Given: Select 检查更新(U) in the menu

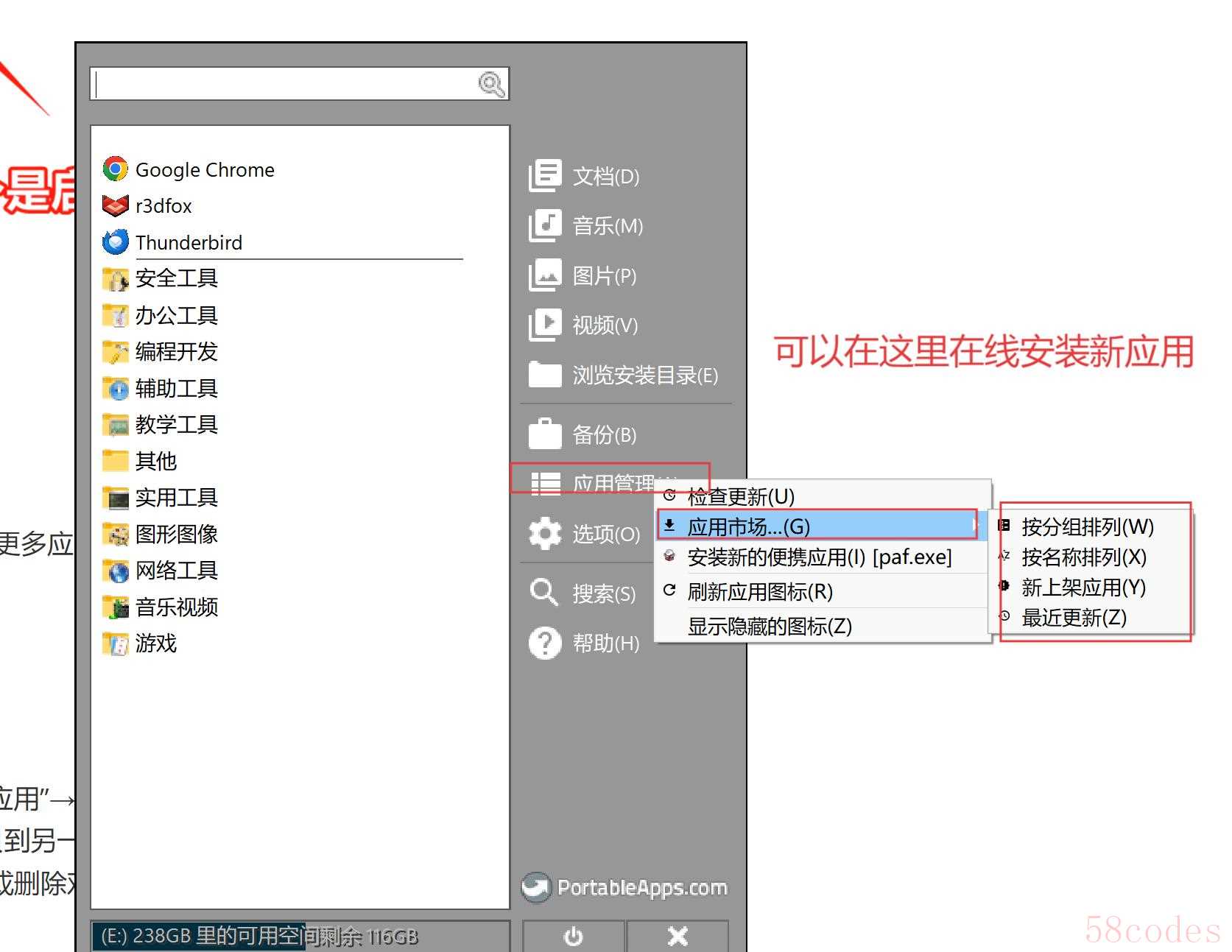Looking at the screenshot, I should pos(820,496).
